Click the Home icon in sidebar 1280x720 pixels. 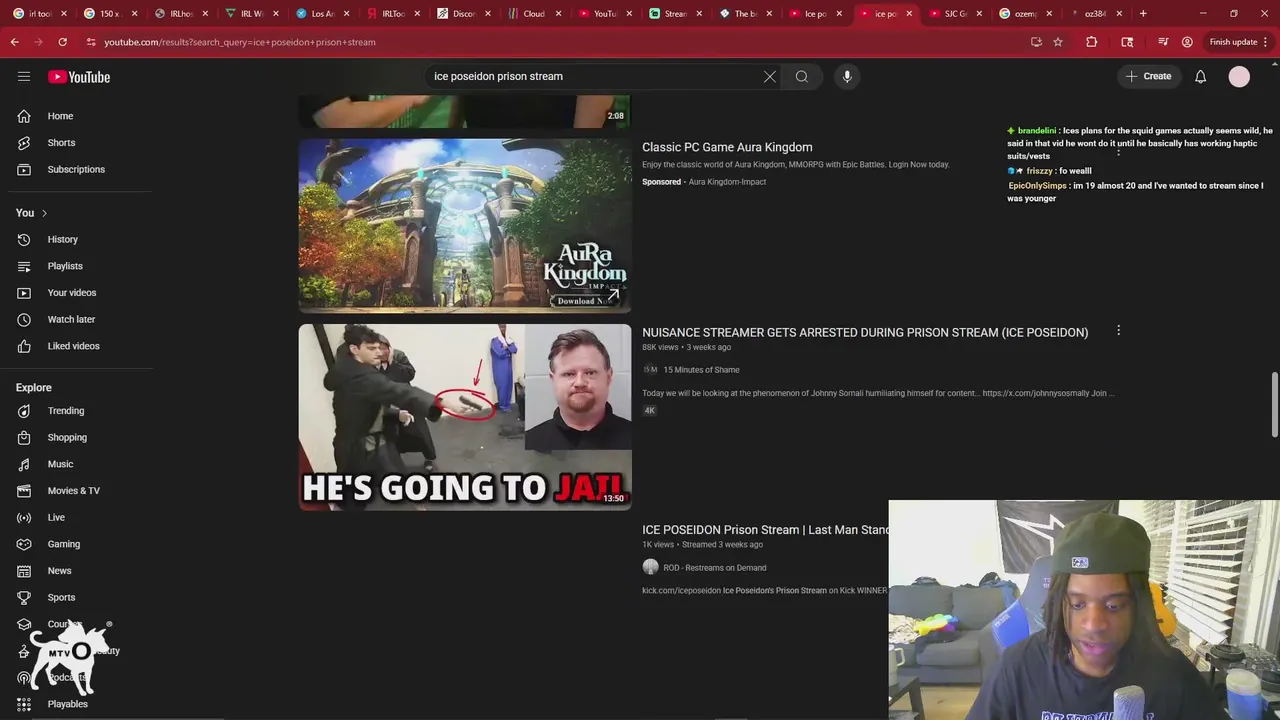click(x=24, y=116)
